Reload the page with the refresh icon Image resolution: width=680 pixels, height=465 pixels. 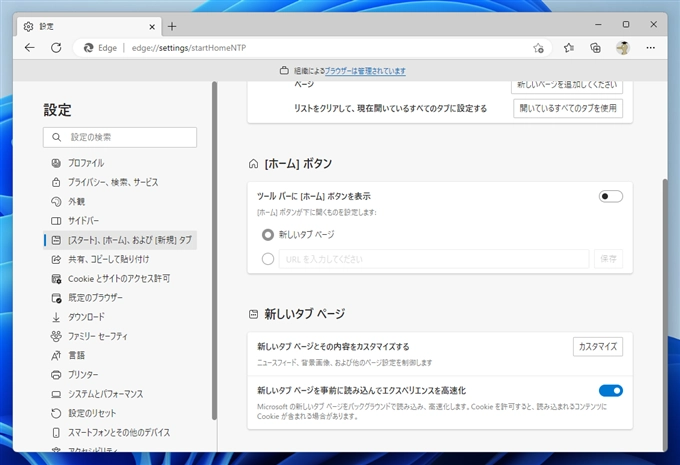56,48
